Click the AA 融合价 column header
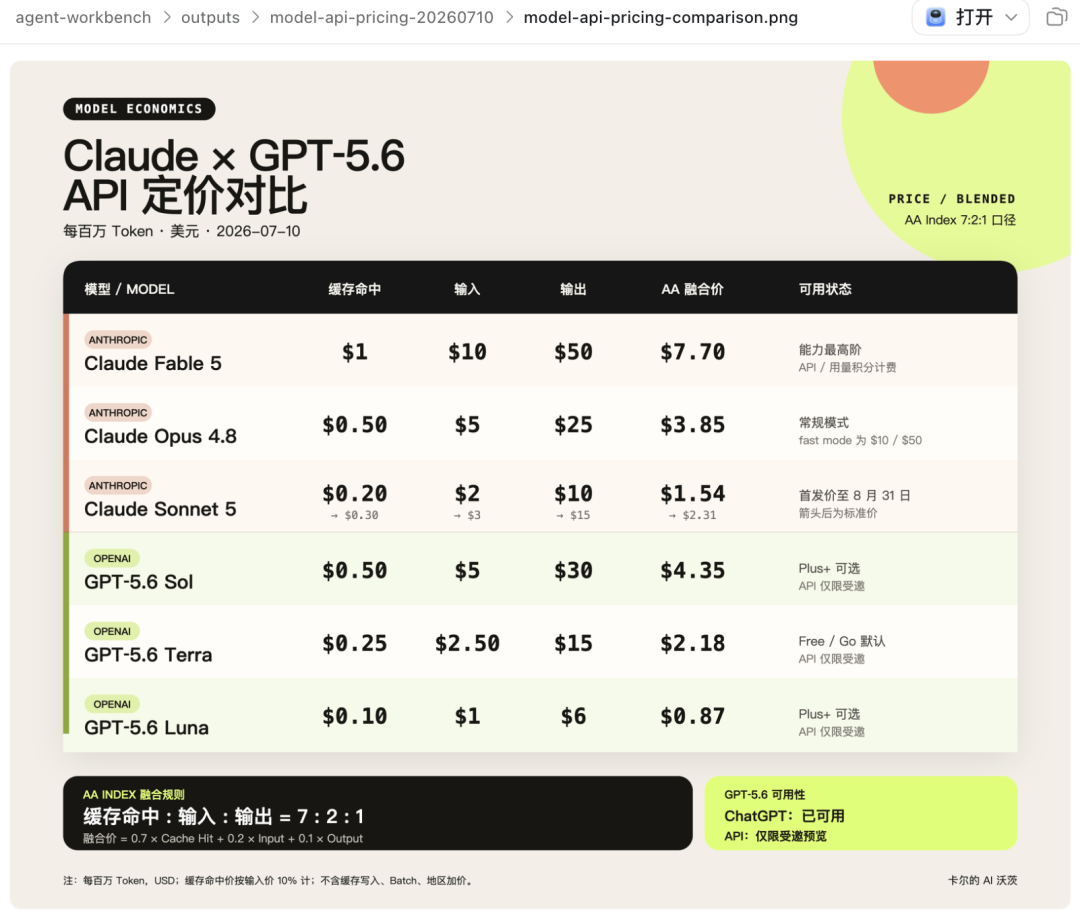 692,289
